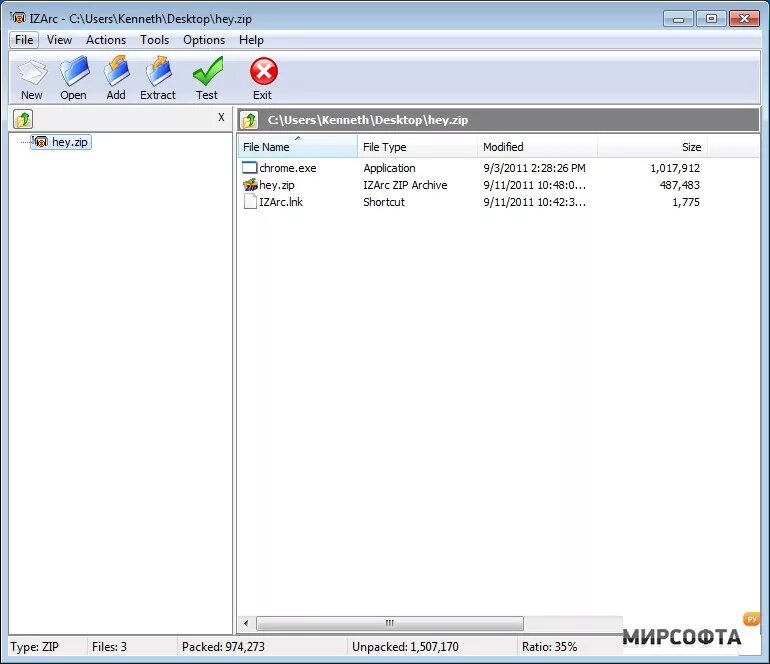The width and height of the screenshot is (770, 664).
Task: Click the Open archive toolbar icon
Action: coord(74,71)
